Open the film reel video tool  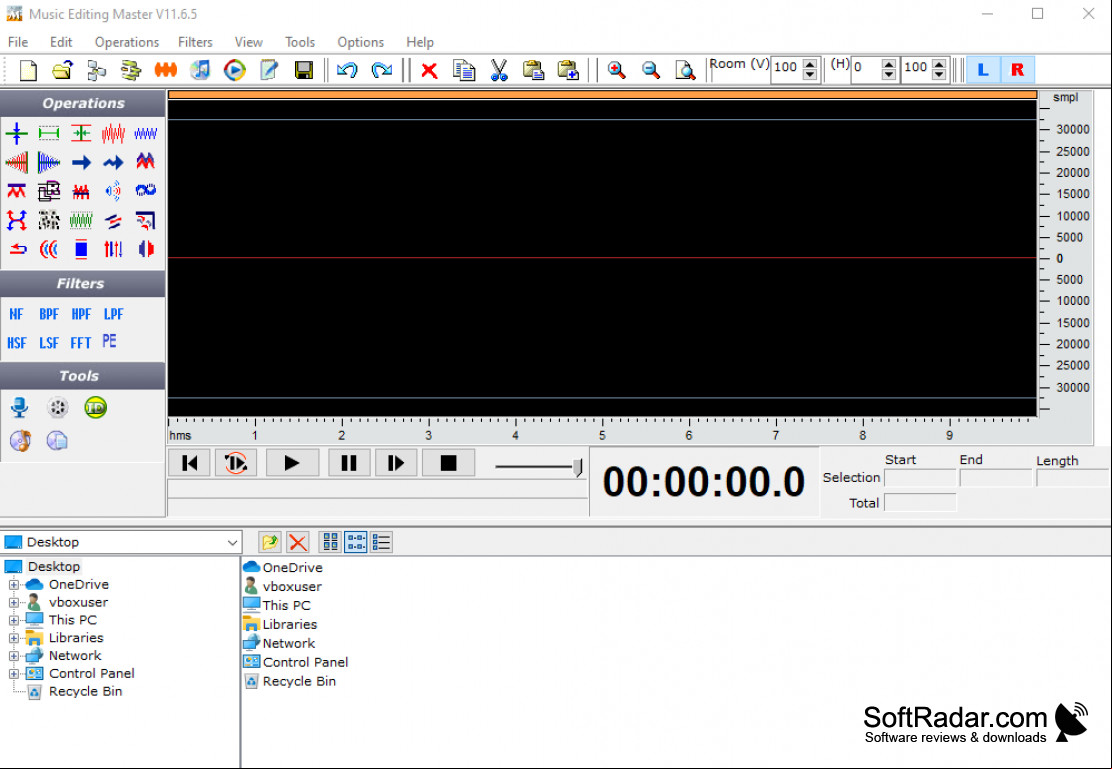[57, 407]
